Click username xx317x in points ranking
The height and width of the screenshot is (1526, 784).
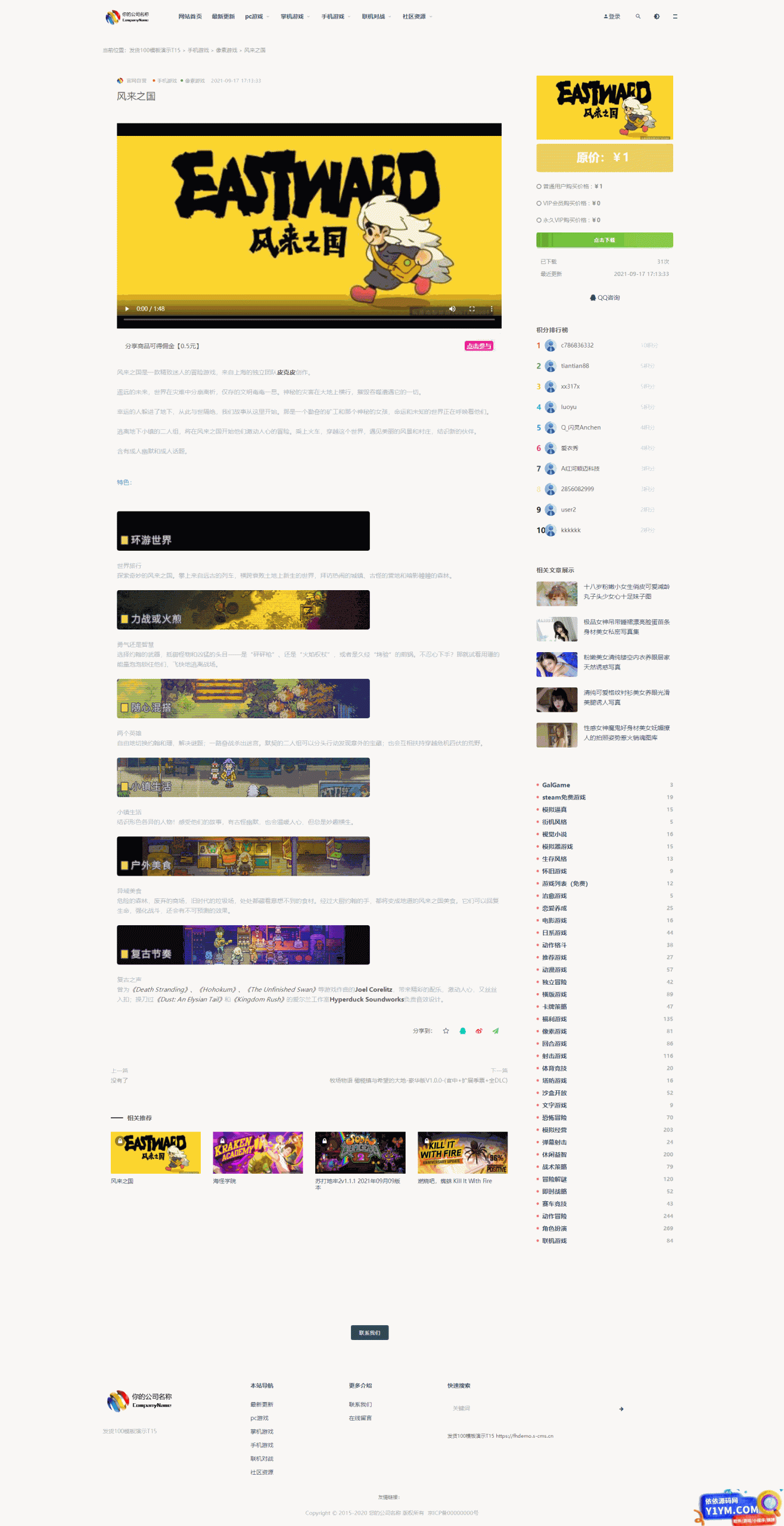tap(570, 386)
